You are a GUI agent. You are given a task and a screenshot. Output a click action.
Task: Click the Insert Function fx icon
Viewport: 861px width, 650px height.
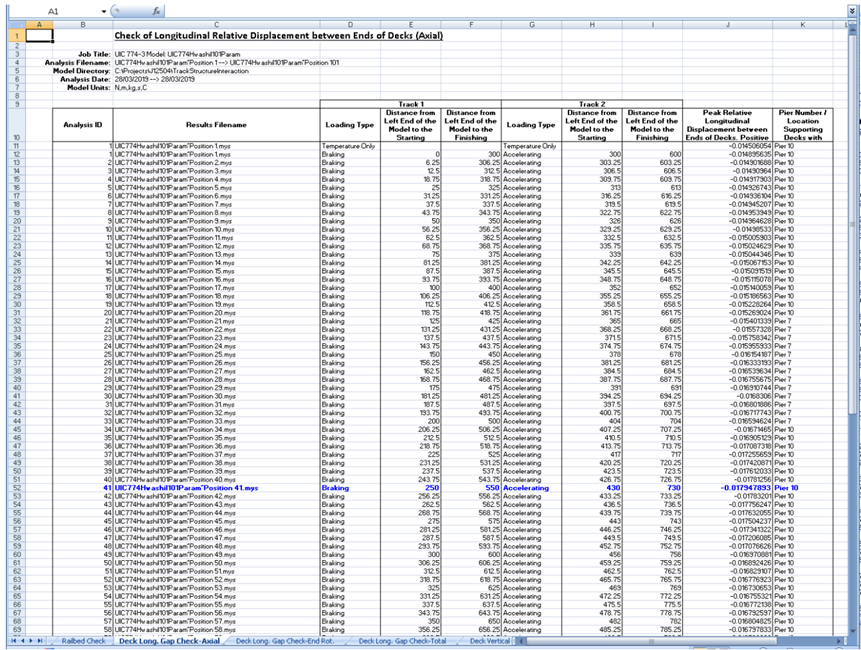(157, 9)
